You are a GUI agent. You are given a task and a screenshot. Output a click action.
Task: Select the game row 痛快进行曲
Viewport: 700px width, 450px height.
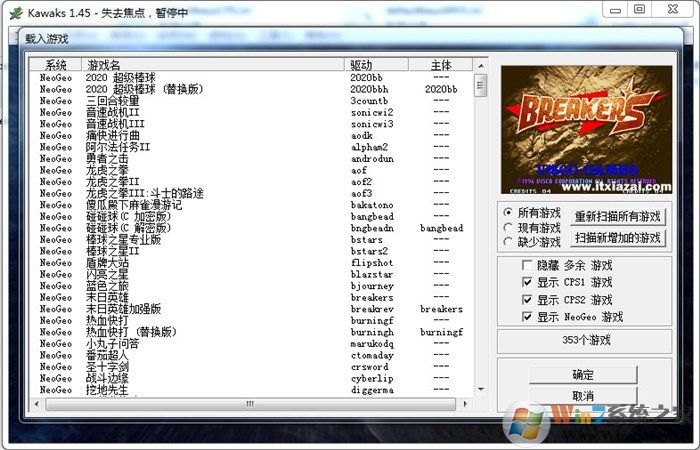coord(250,136)
